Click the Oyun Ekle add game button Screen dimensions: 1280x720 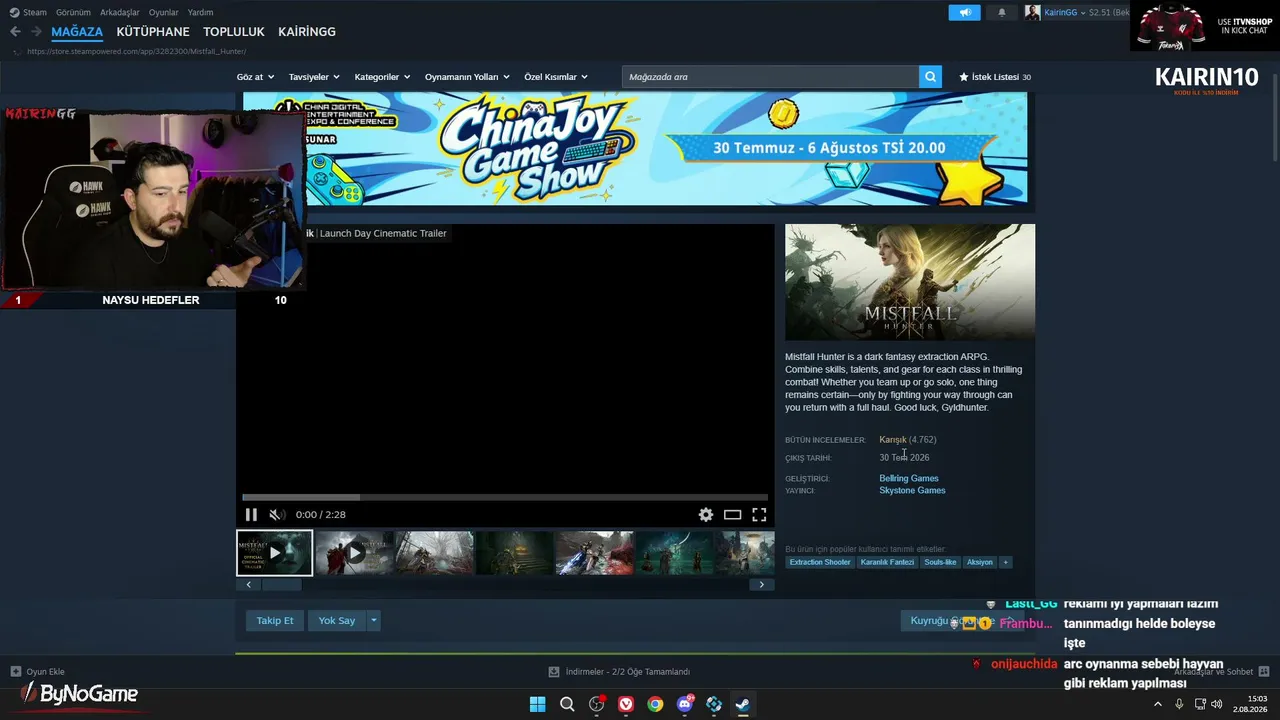pos(38,672)
